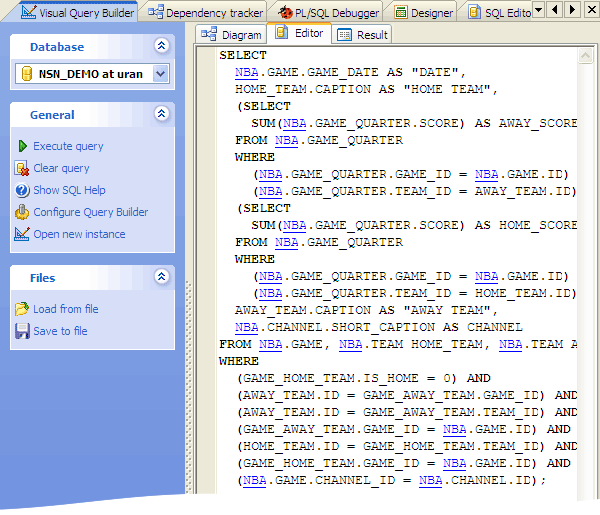Screen dimensions: 600x515
Task: Click the PL/SQL Debugger bug icon
Action: (x=286, y=13)
